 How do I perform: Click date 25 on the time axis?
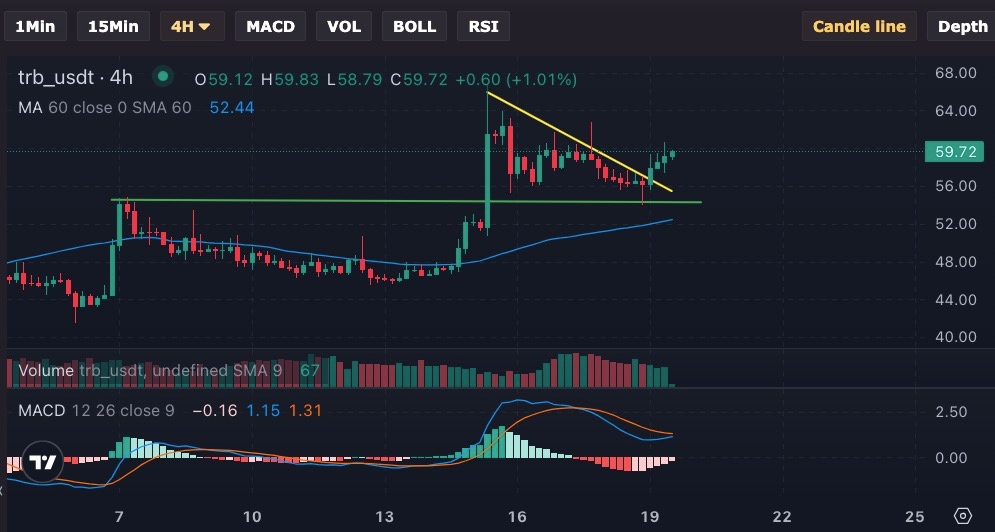tap(914, 516)
